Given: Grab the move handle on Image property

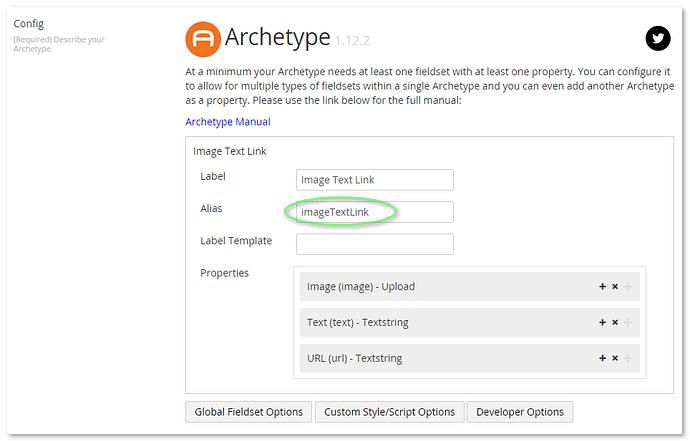Looking at the screenshot, I should (628, 287).
